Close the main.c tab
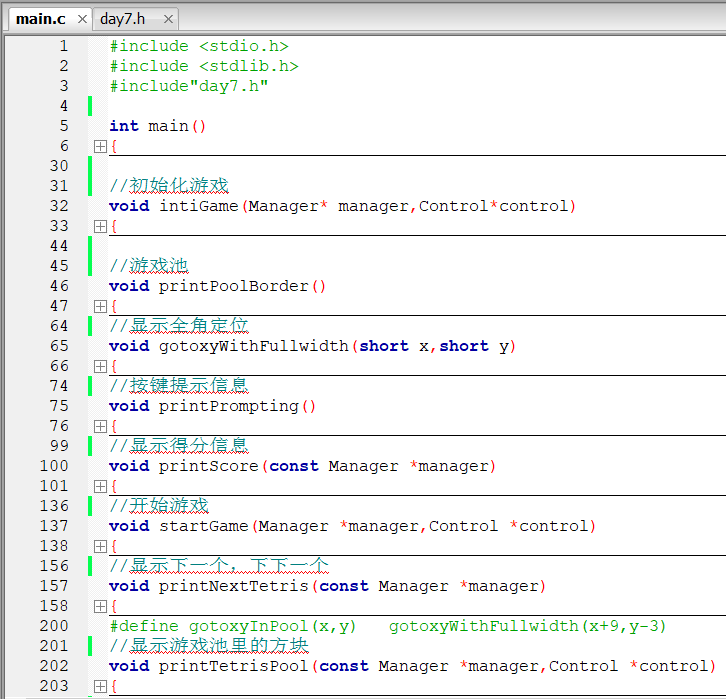 coord(82,19)
